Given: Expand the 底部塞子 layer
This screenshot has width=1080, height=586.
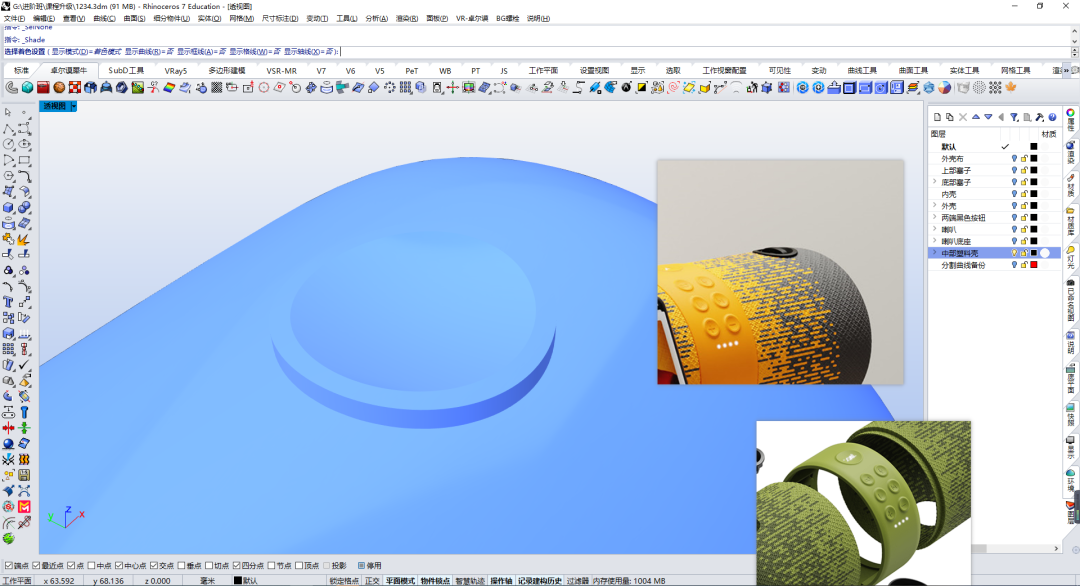Looking at the screenshot, I should [935, 182].
